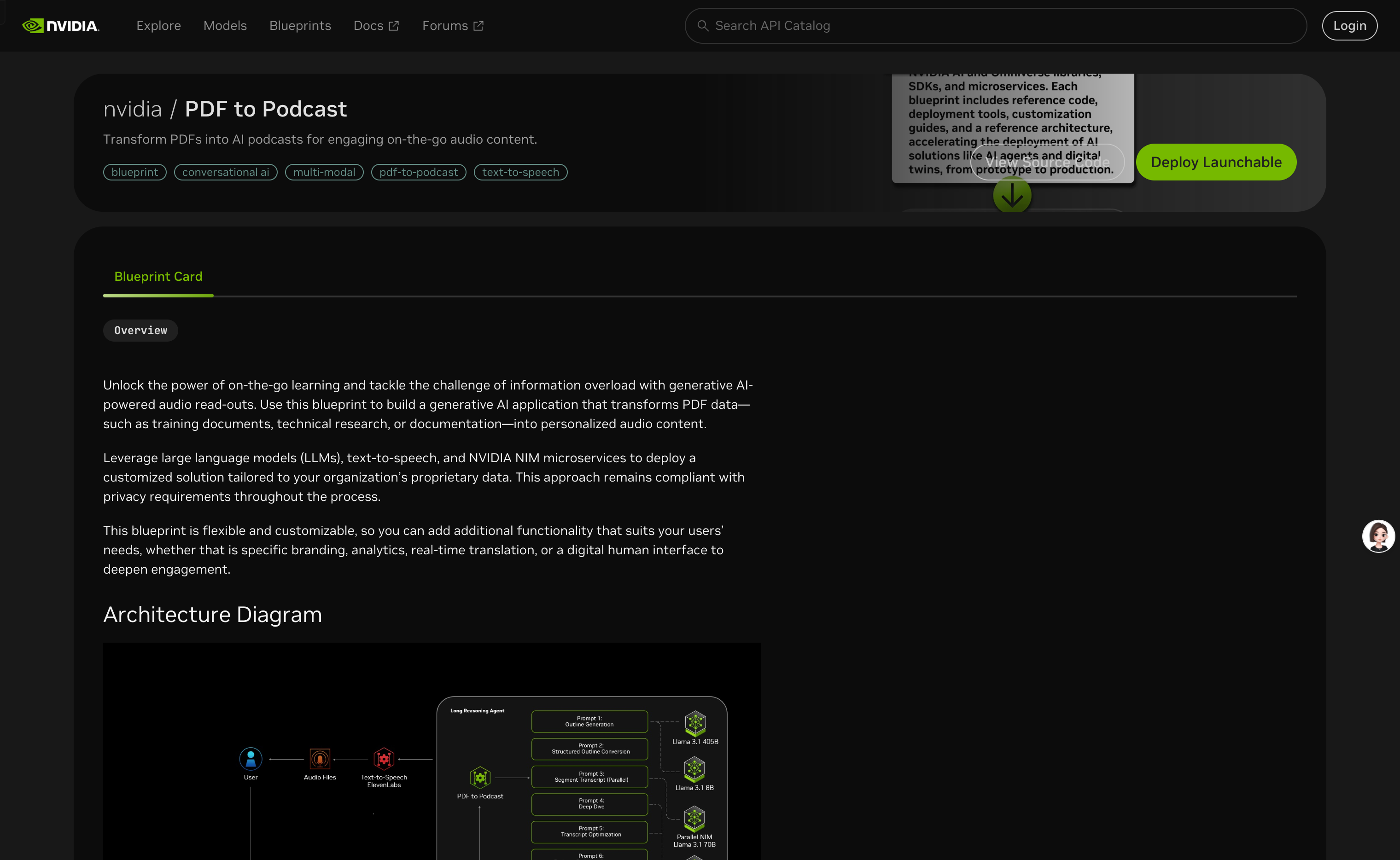Select the pdf-to-podcast tag

coord(419,172)
